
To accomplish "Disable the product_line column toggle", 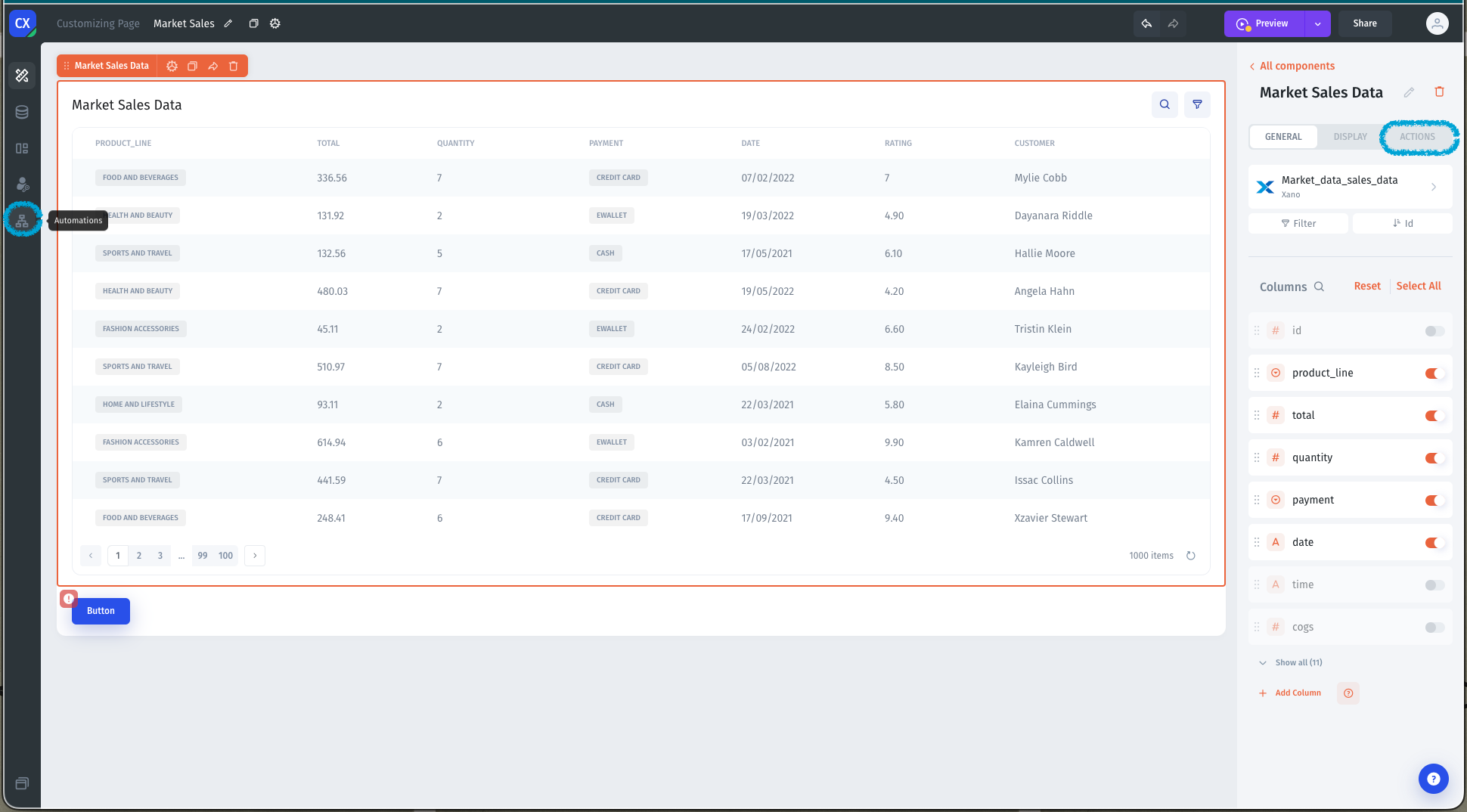I will click(x=1434, y=373).
